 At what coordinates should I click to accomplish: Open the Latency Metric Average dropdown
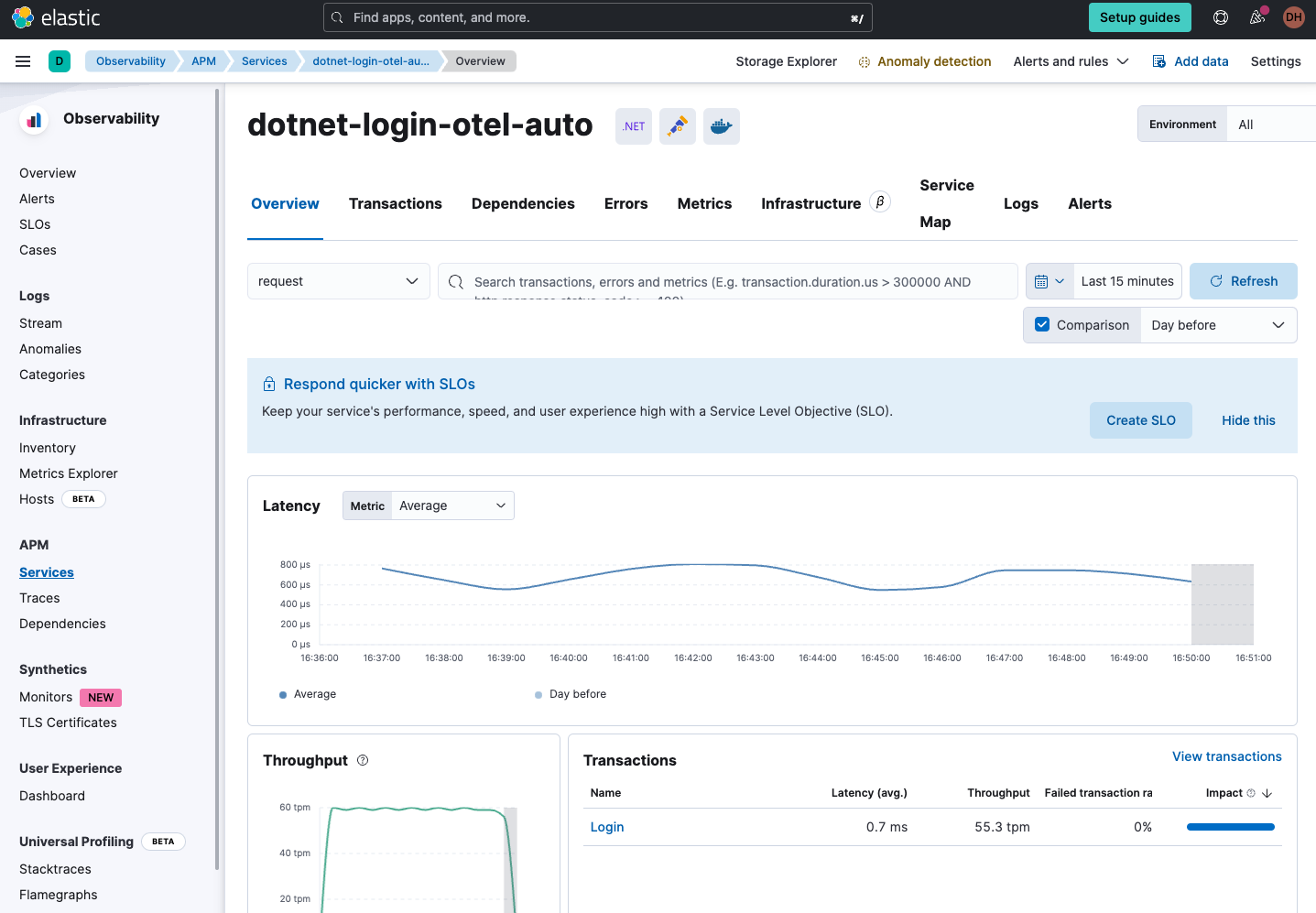pyautogui.click(x=451, y=505)
